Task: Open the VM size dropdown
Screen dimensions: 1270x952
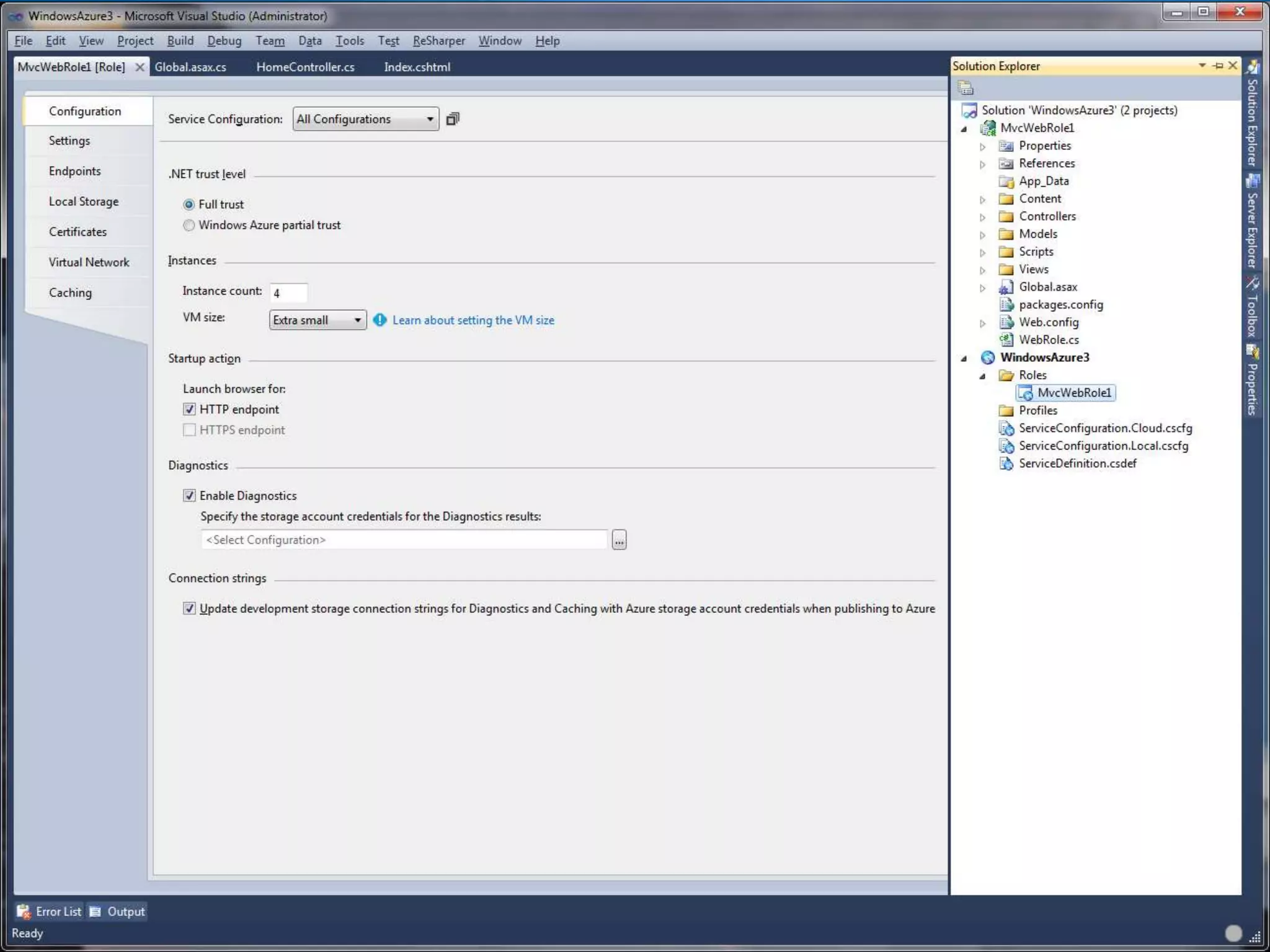Action: (x=317, y=320)
